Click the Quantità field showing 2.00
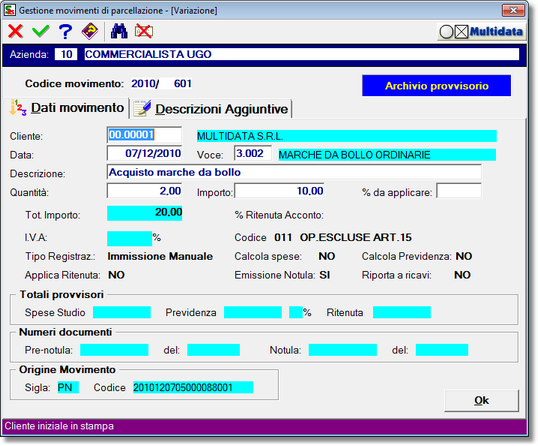 click(x=144, y=191)
